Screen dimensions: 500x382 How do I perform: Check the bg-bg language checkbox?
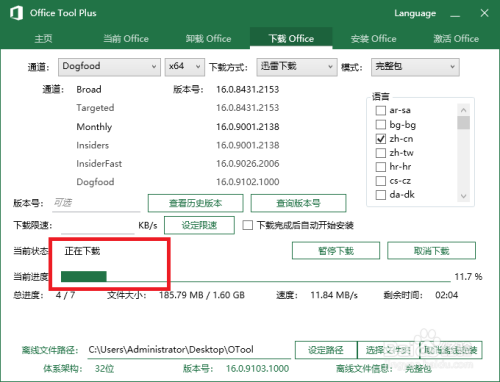point(381,125)
